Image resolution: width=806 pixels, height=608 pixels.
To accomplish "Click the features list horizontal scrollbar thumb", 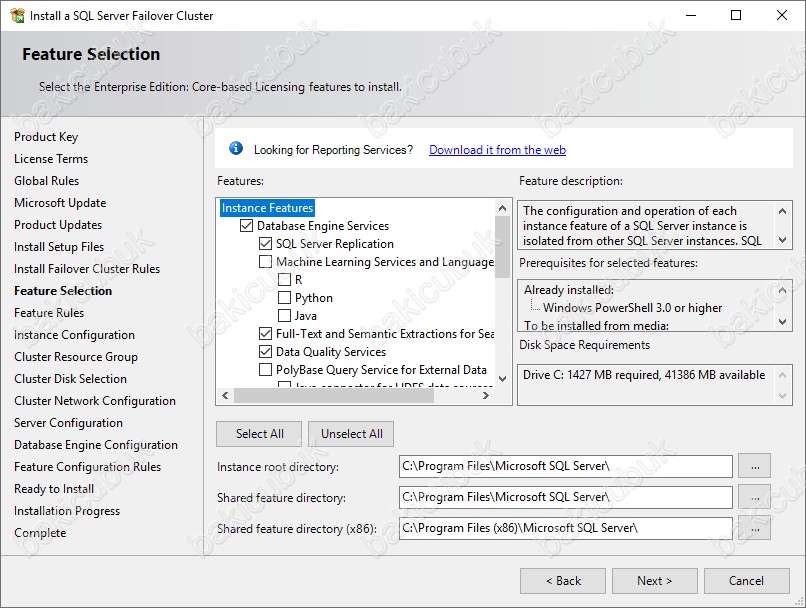I will tap(334, 395).
